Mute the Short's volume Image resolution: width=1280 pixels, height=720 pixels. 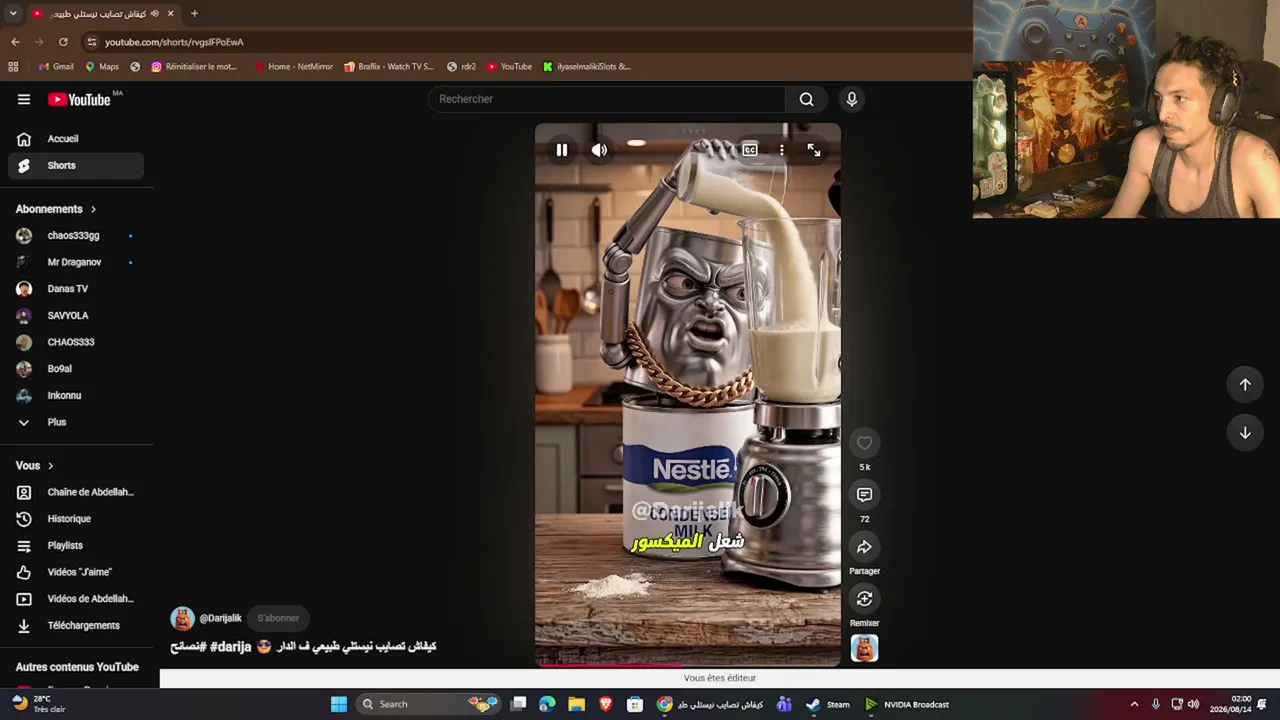pos(599,150)
